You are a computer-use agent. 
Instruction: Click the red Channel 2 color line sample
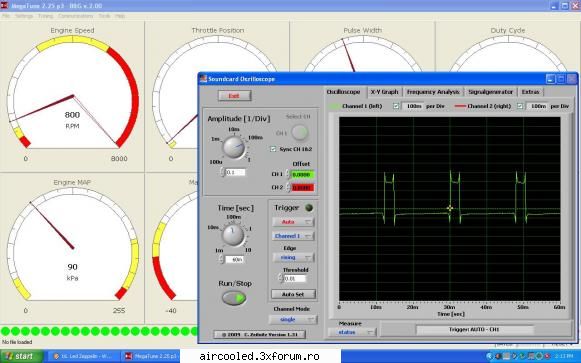[x=460, y=106]
